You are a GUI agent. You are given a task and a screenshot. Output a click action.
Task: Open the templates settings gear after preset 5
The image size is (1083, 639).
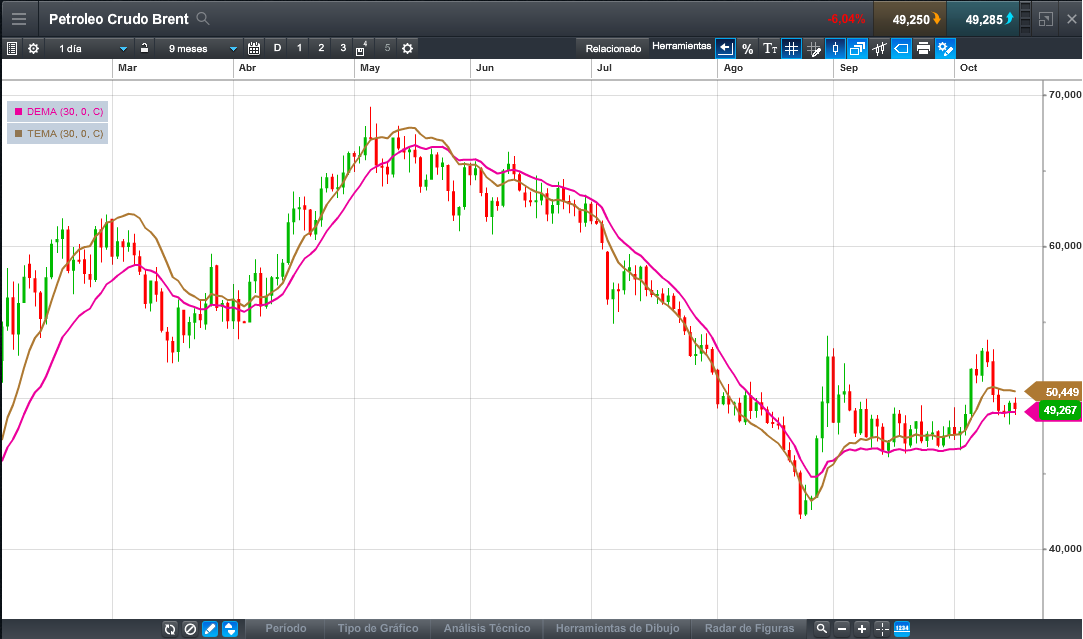(408, 48)
